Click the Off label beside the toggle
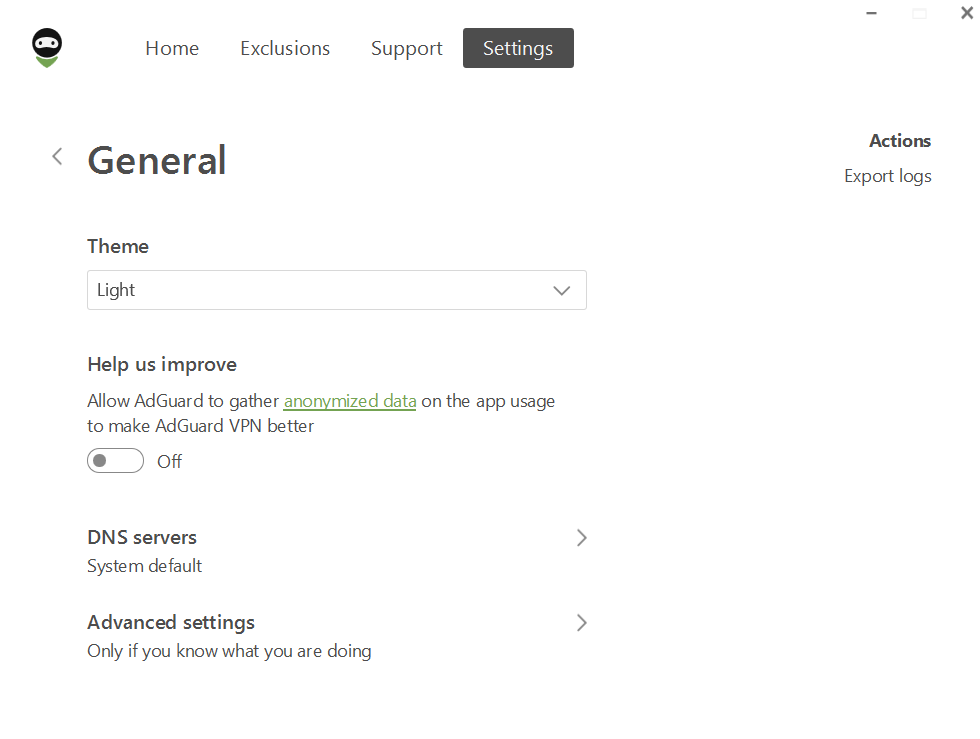 (169, 461)
